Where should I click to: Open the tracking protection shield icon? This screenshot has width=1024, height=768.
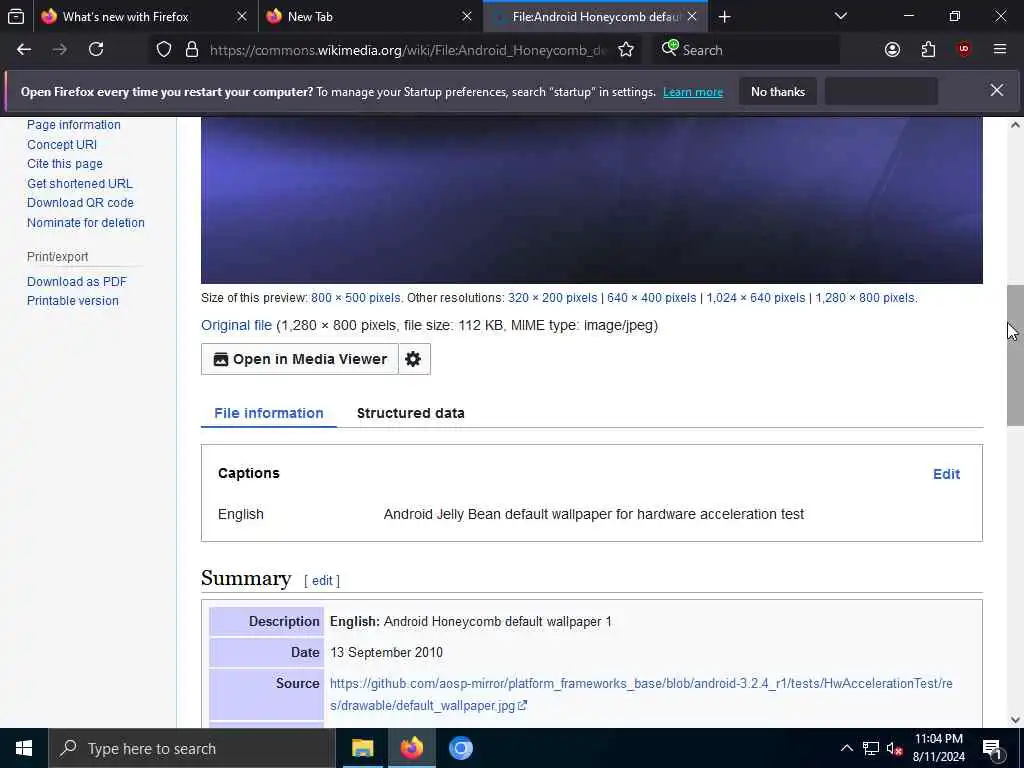(164, 50)
